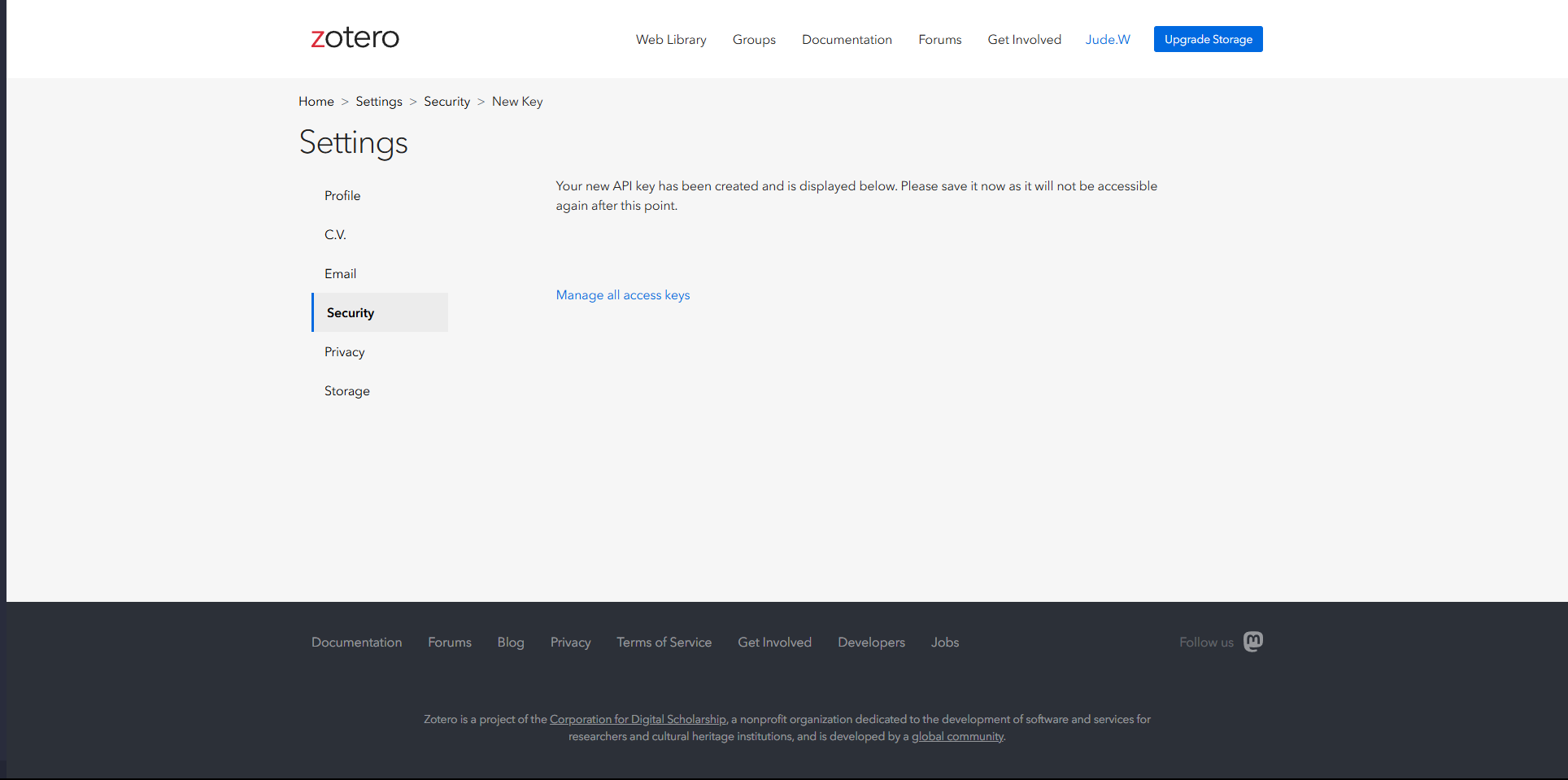Select Security in settings sidebar
Image resolution: width=1568 pixels, height=780 pixels.
[x=380, y=312]
